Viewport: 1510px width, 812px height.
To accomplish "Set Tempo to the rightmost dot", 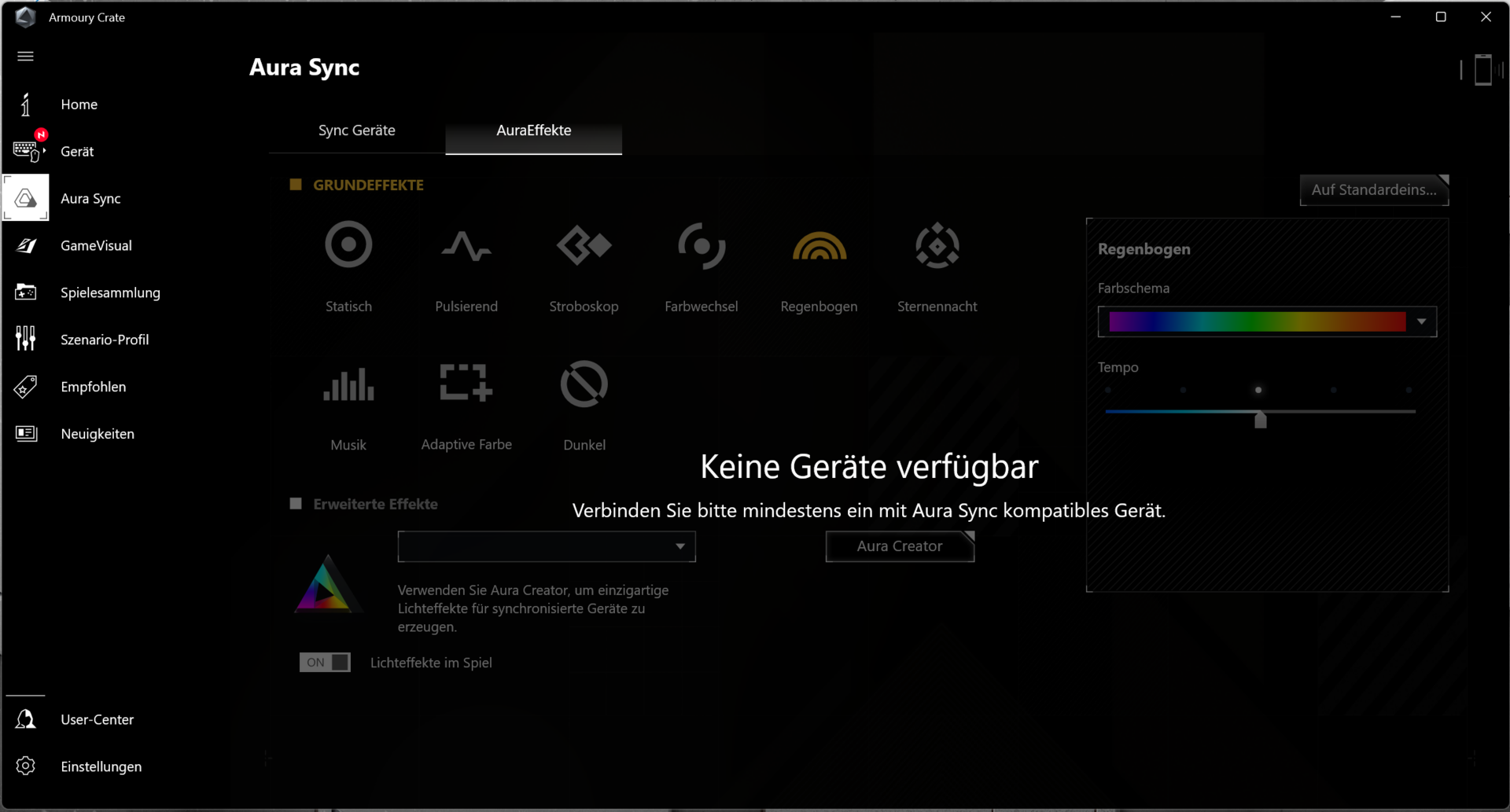I will point(1409,390).
